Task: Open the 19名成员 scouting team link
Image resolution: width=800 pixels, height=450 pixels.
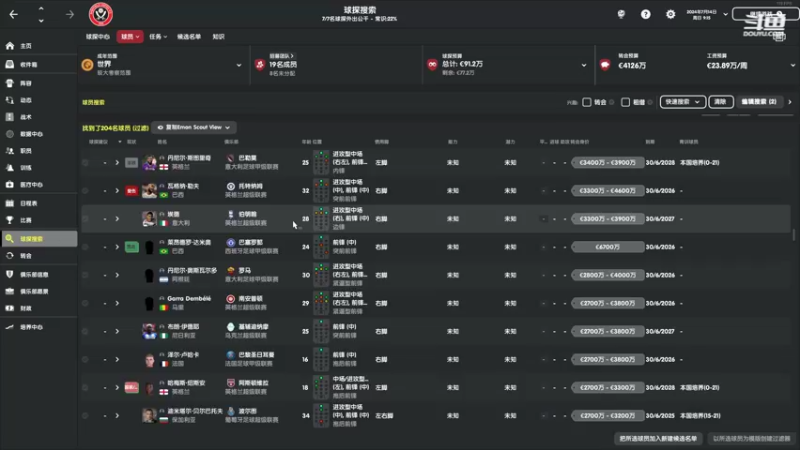Action: (x=283, y=64)
